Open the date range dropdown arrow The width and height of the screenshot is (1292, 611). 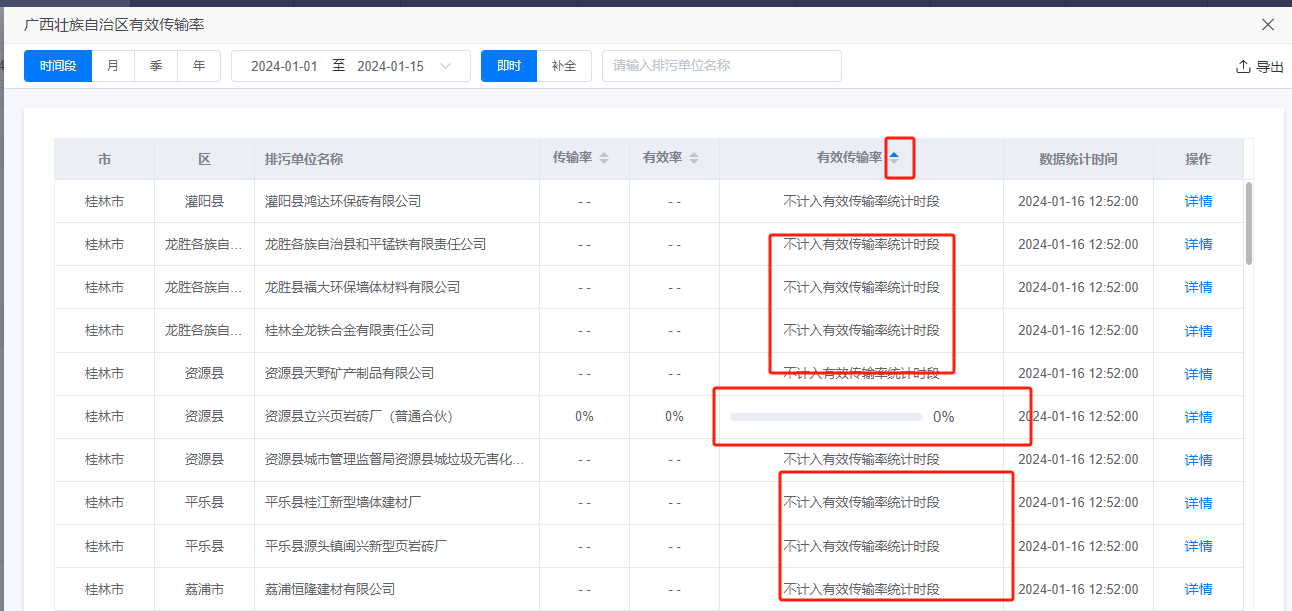pos(446,66)
